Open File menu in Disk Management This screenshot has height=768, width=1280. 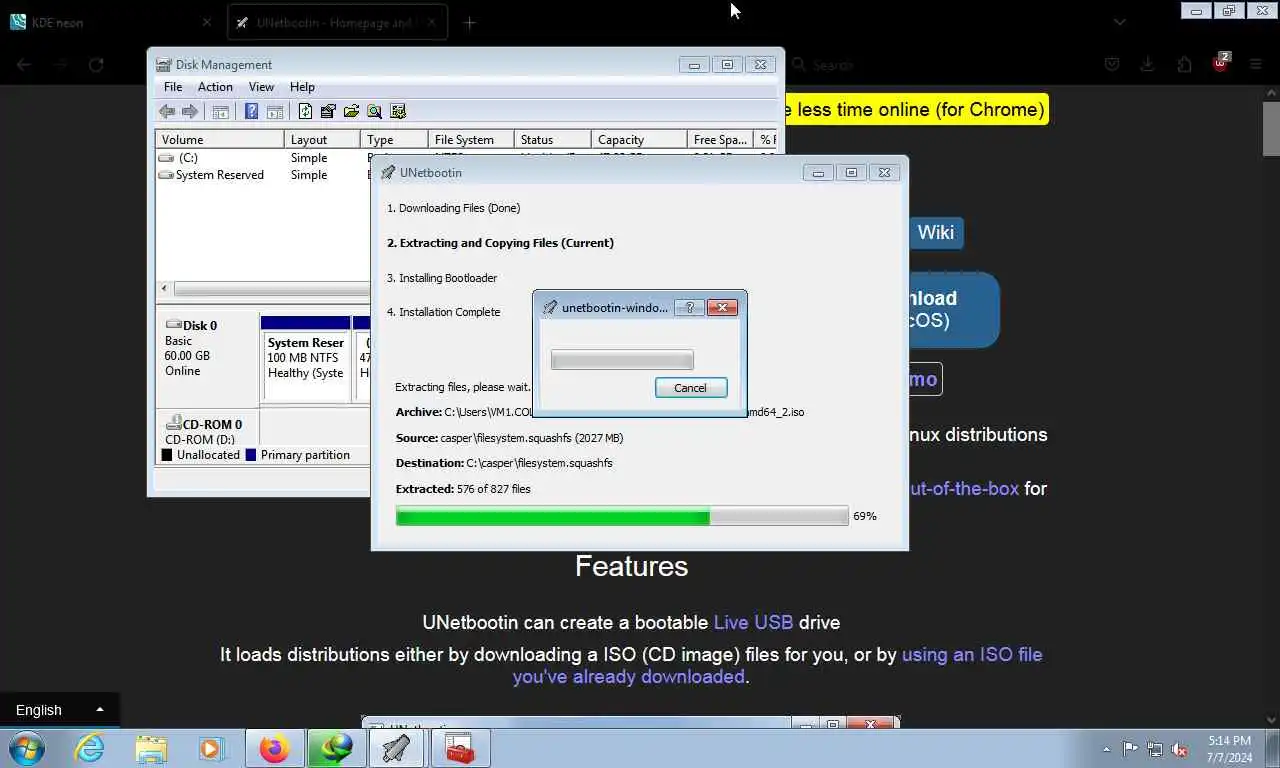click(x=173, y=87)
